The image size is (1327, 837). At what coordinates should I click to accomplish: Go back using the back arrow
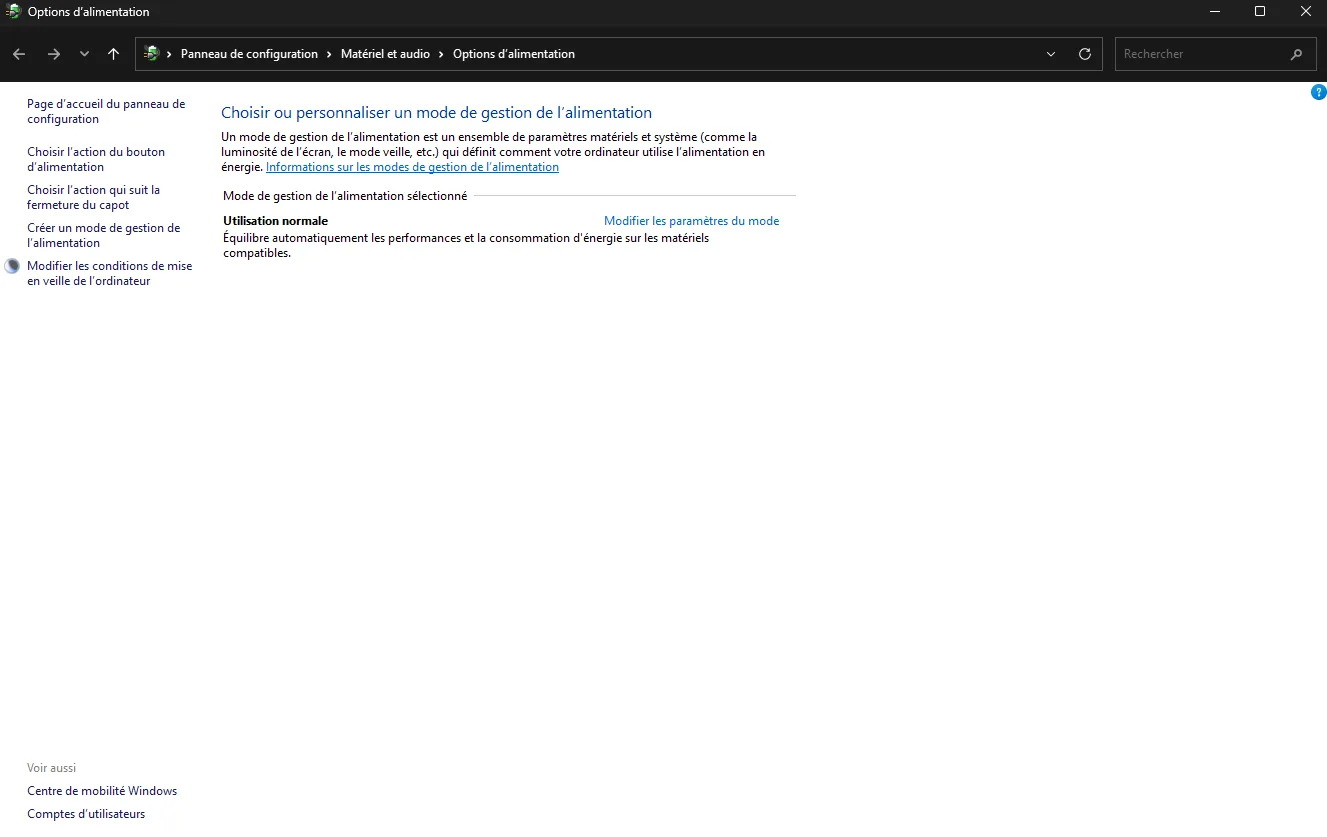[19, 54]
